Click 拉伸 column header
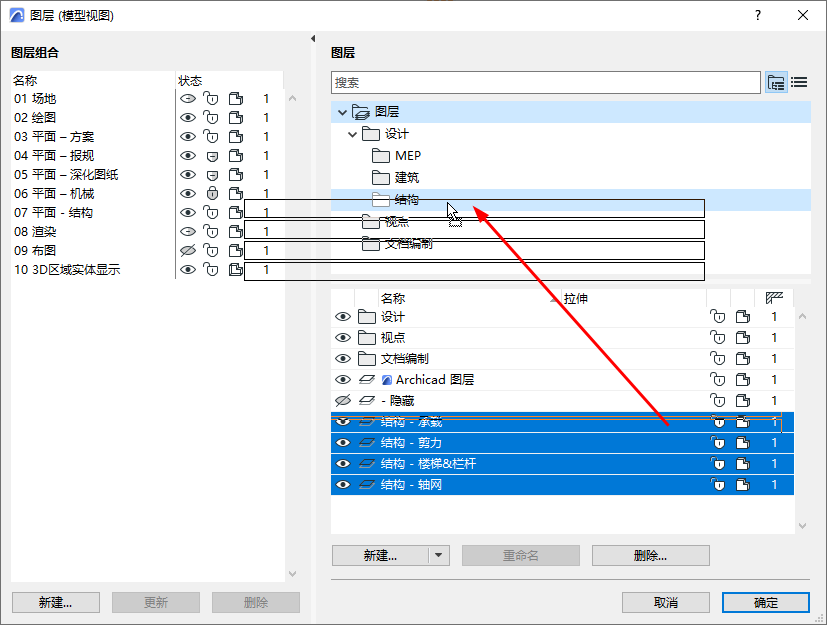This screenshot has height=625, width=827. pyautogui.click(x=575, y=299)
